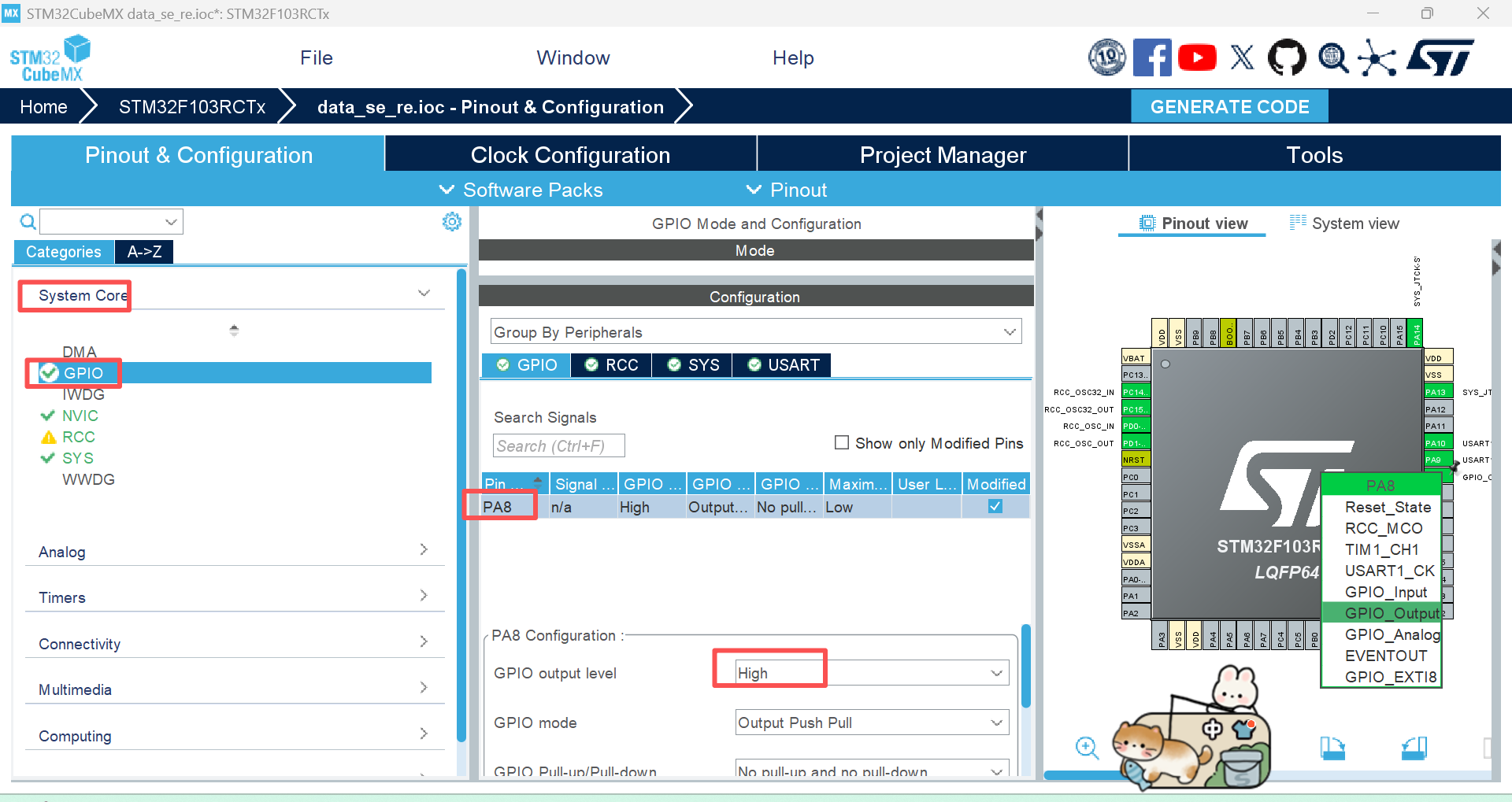Choose Reset_State from PA8 pin menu

pos(1388,507)
